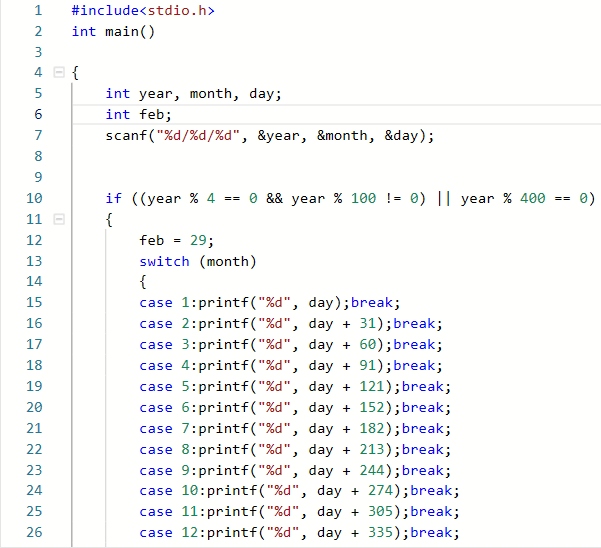
Task: Click empty line 3 in the editor
Action: tap(336, 52)
